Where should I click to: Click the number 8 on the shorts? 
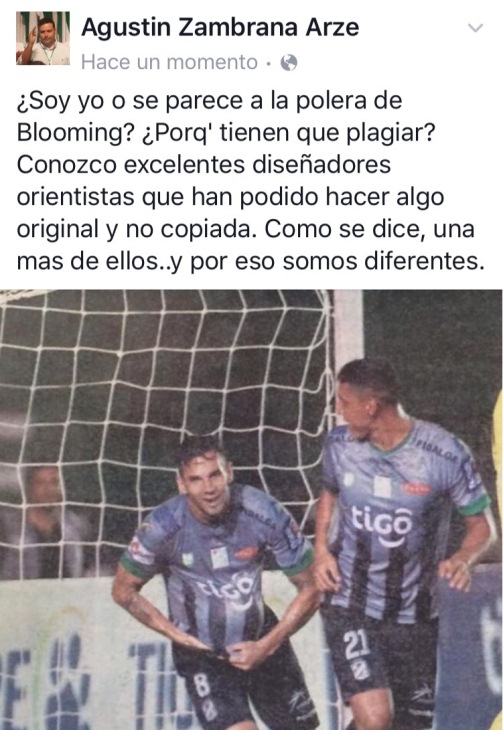coord(202,684)
